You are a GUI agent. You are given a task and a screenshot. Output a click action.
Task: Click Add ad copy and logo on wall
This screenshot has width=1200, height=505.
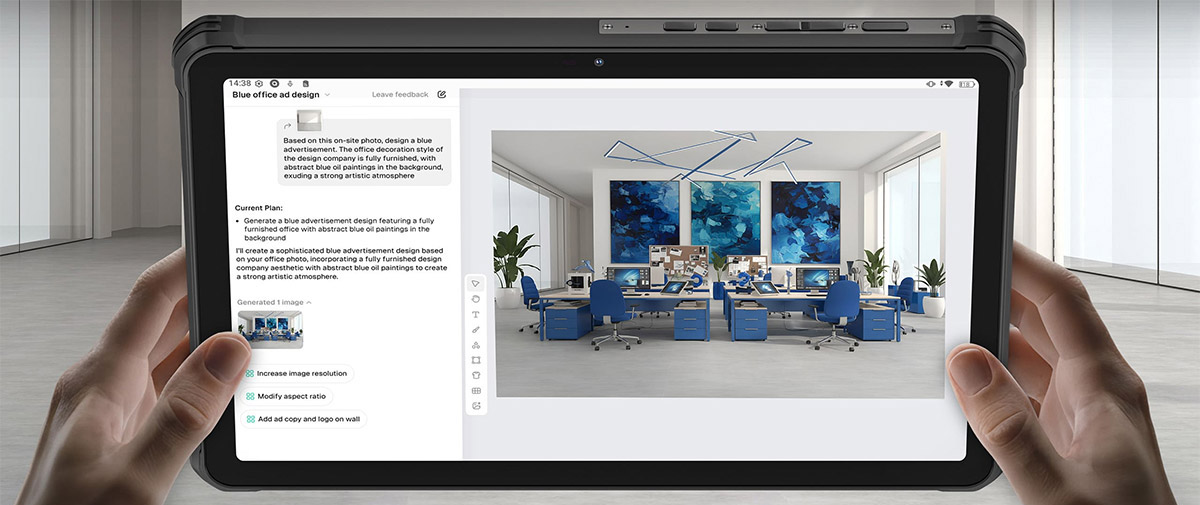(303, 419)
